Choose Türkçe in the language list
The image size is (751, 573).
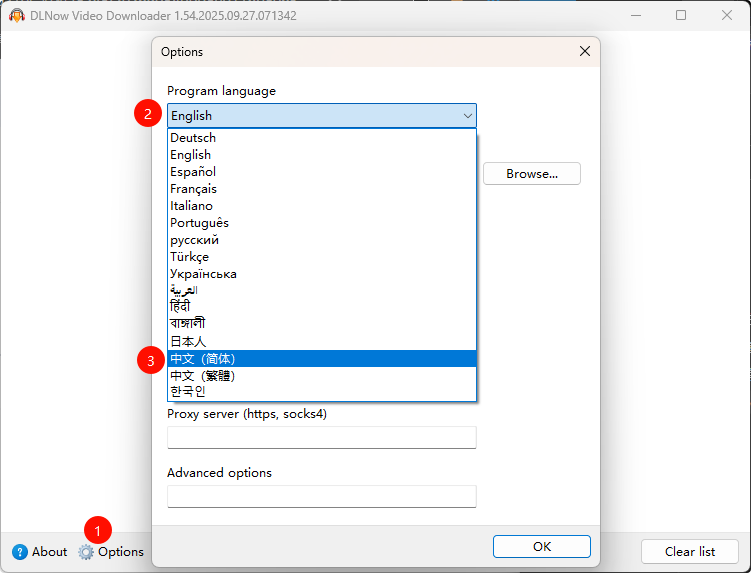pyautogui.click(x=322, y=257)
